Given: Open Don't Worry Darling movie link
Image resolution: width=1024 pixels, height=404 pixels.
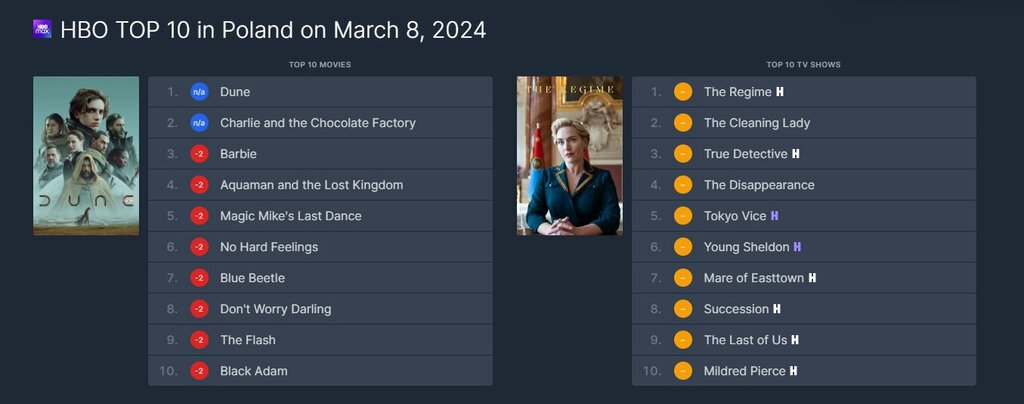Looking at the screenshot, I should pyautogui.click(x=276, y=309).
